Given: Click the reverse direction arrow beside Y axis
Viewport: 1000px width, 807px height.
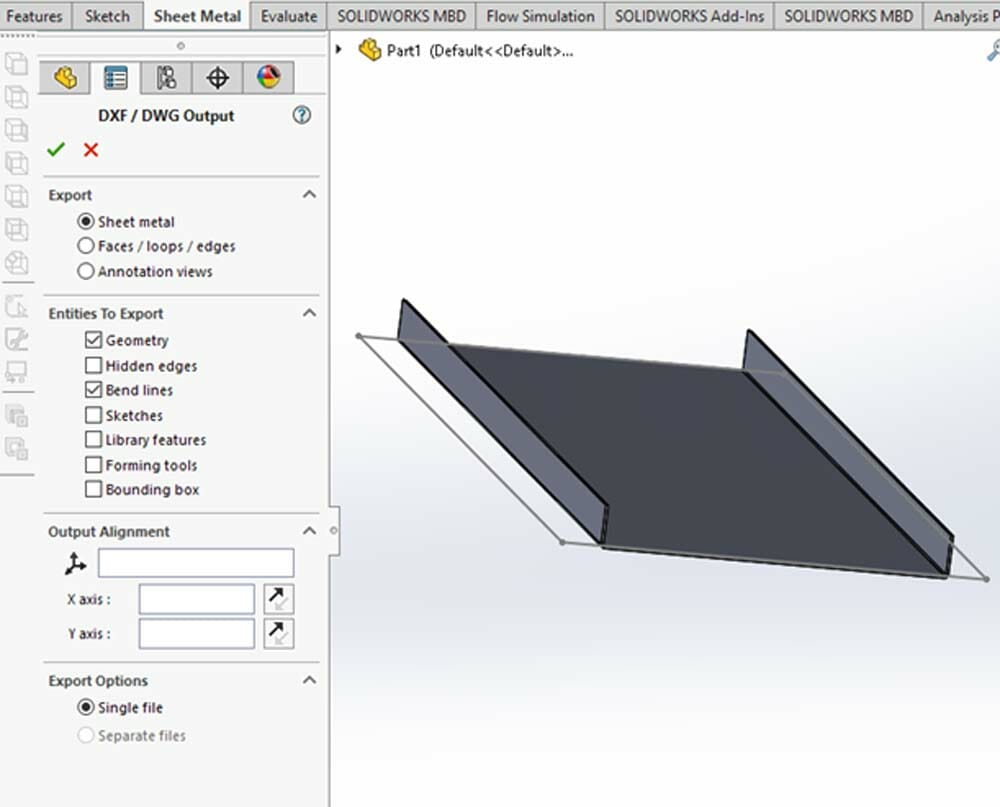Looking at the screenshot, I should [x=278, y=633].
